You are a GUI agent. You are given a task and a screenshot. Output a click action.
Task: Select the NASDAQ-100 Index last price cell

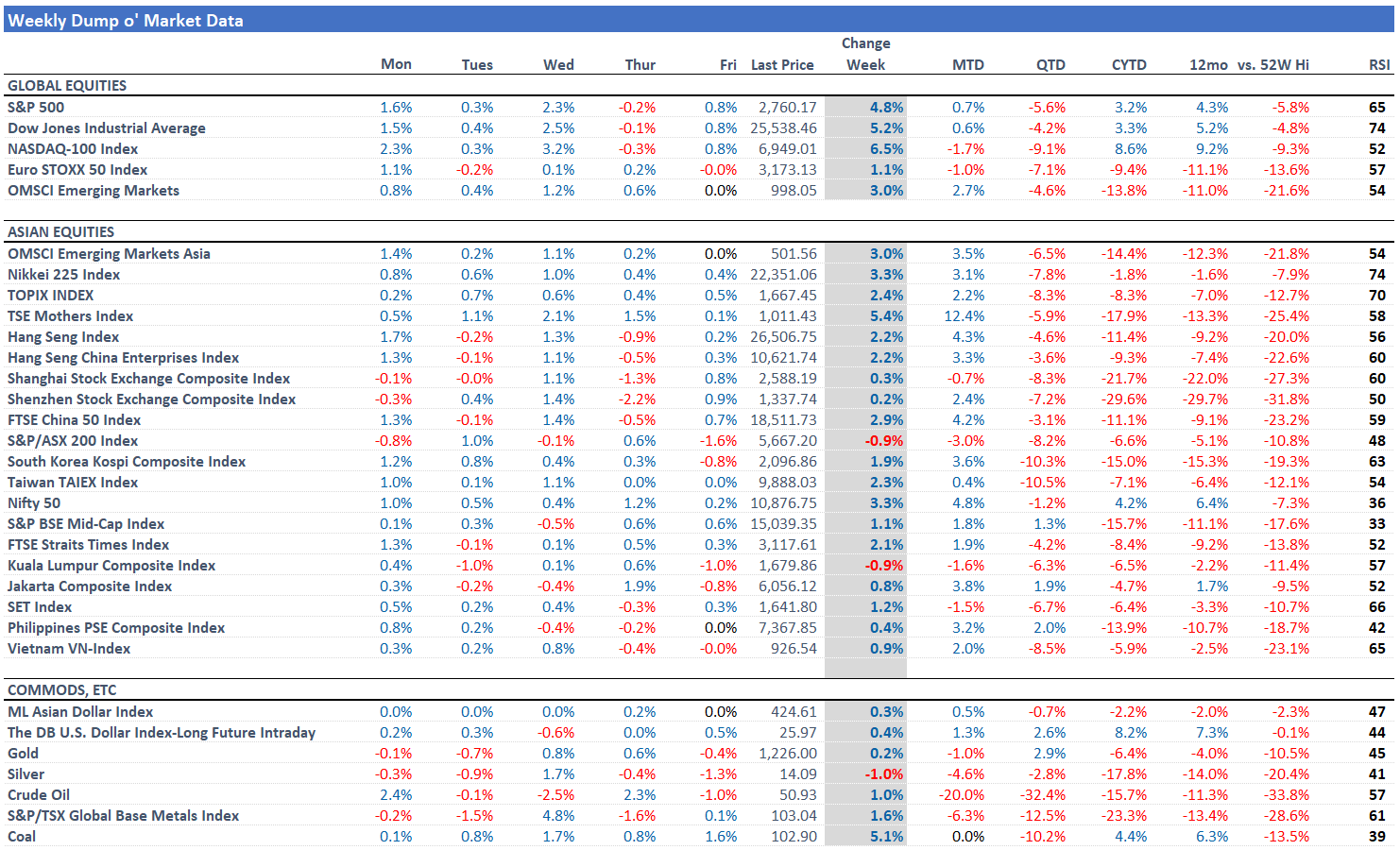pos(783,148)
